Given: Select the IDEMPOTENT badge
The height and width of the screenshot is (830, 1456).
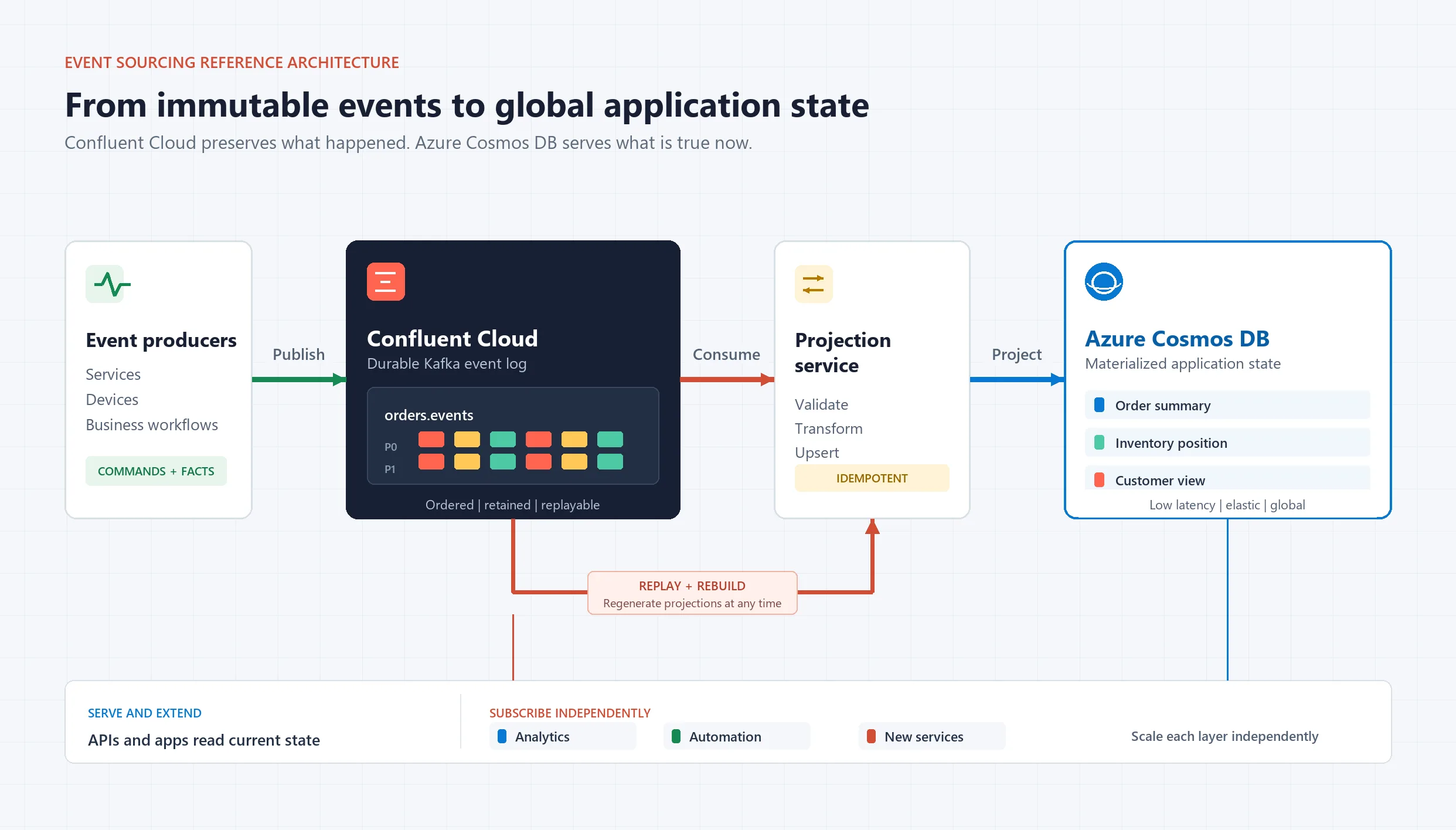Looking at the screenshot, I should pos(872,478).
